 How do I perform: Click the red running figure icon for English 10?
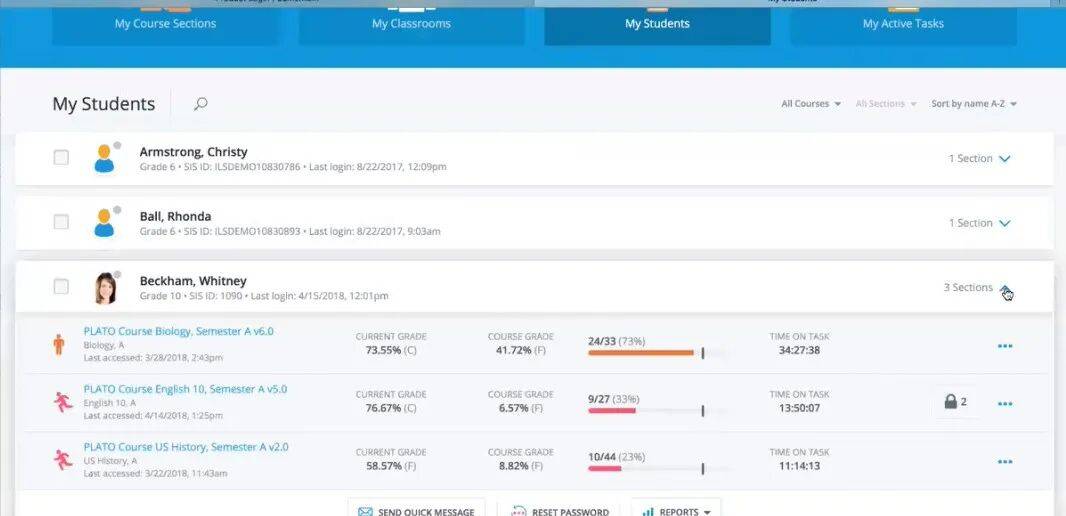pyautogui.click(x=63, y=402)
